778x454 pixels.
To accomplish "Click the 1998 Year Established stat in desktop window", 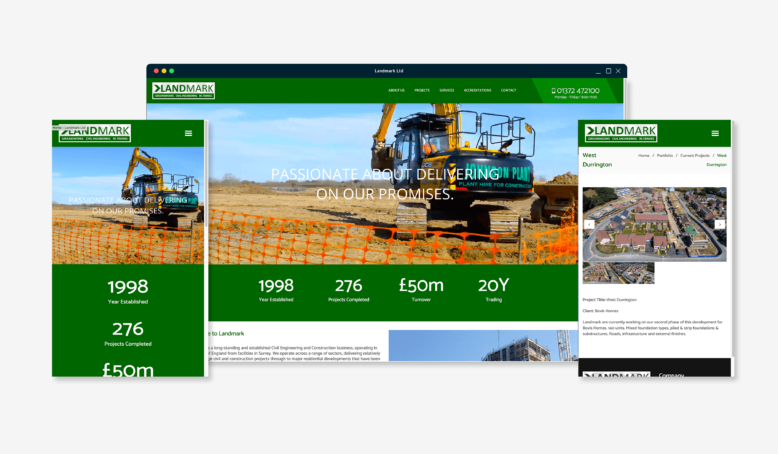I will point(276,290).
